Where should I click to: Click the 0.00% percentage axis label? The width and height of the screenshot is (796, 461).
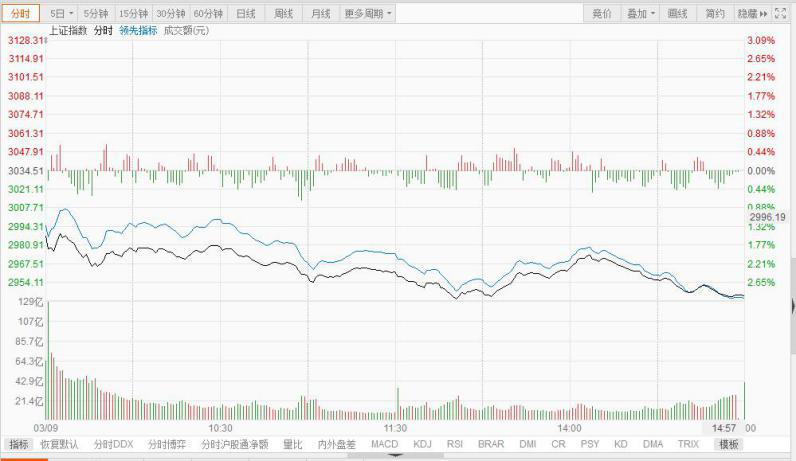click(761, 171)
